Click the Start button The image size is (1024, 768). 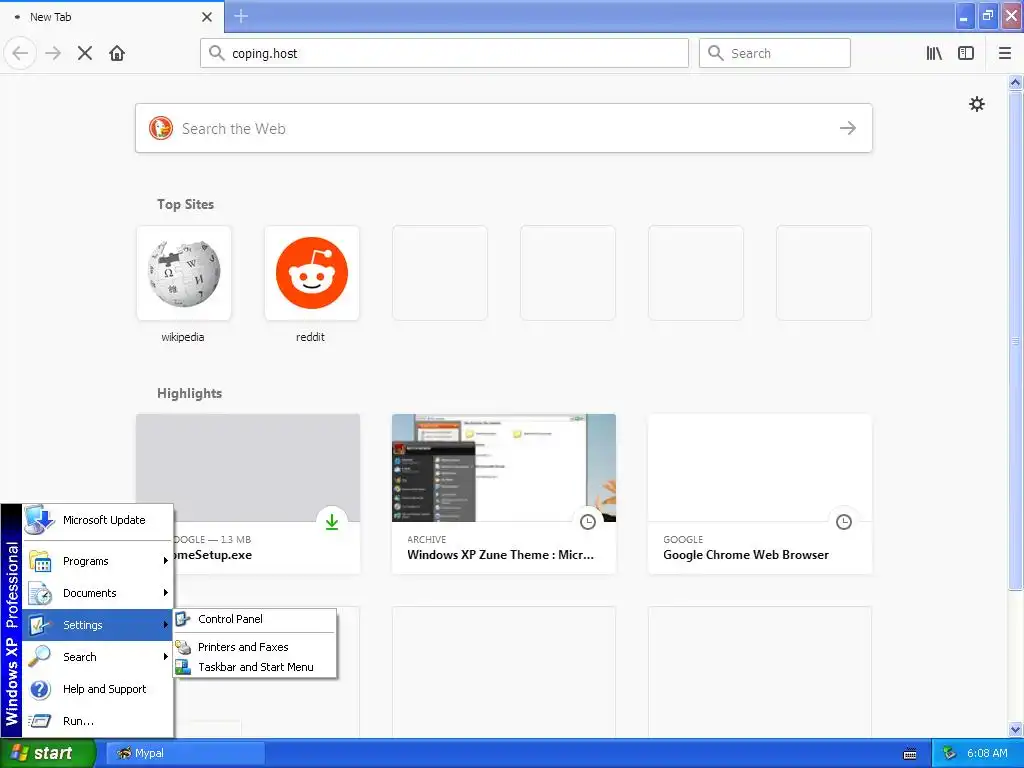pos(47,753)
